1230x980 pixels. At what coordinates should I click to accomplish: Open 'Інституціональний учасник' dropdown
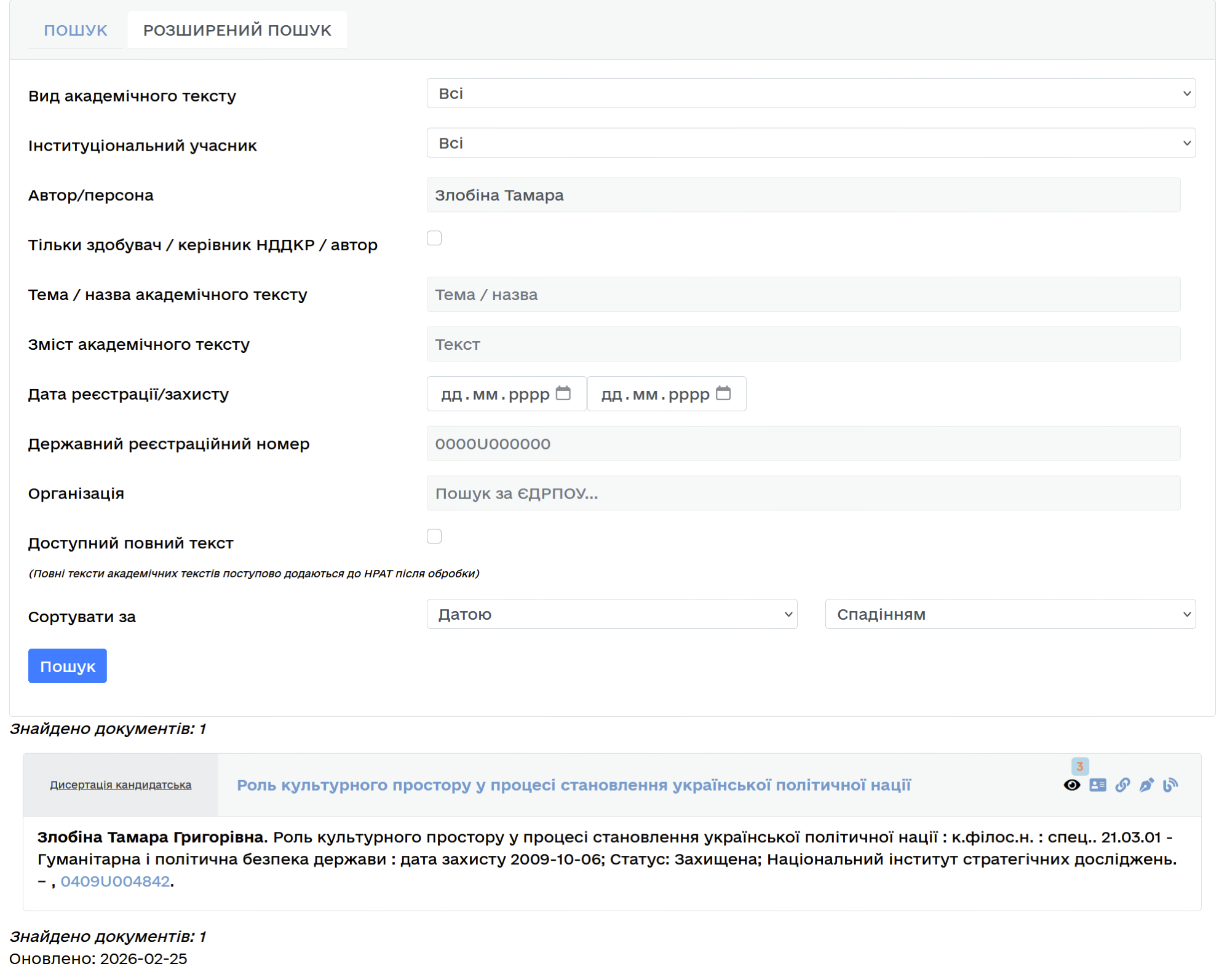click(x=811, y=143)
